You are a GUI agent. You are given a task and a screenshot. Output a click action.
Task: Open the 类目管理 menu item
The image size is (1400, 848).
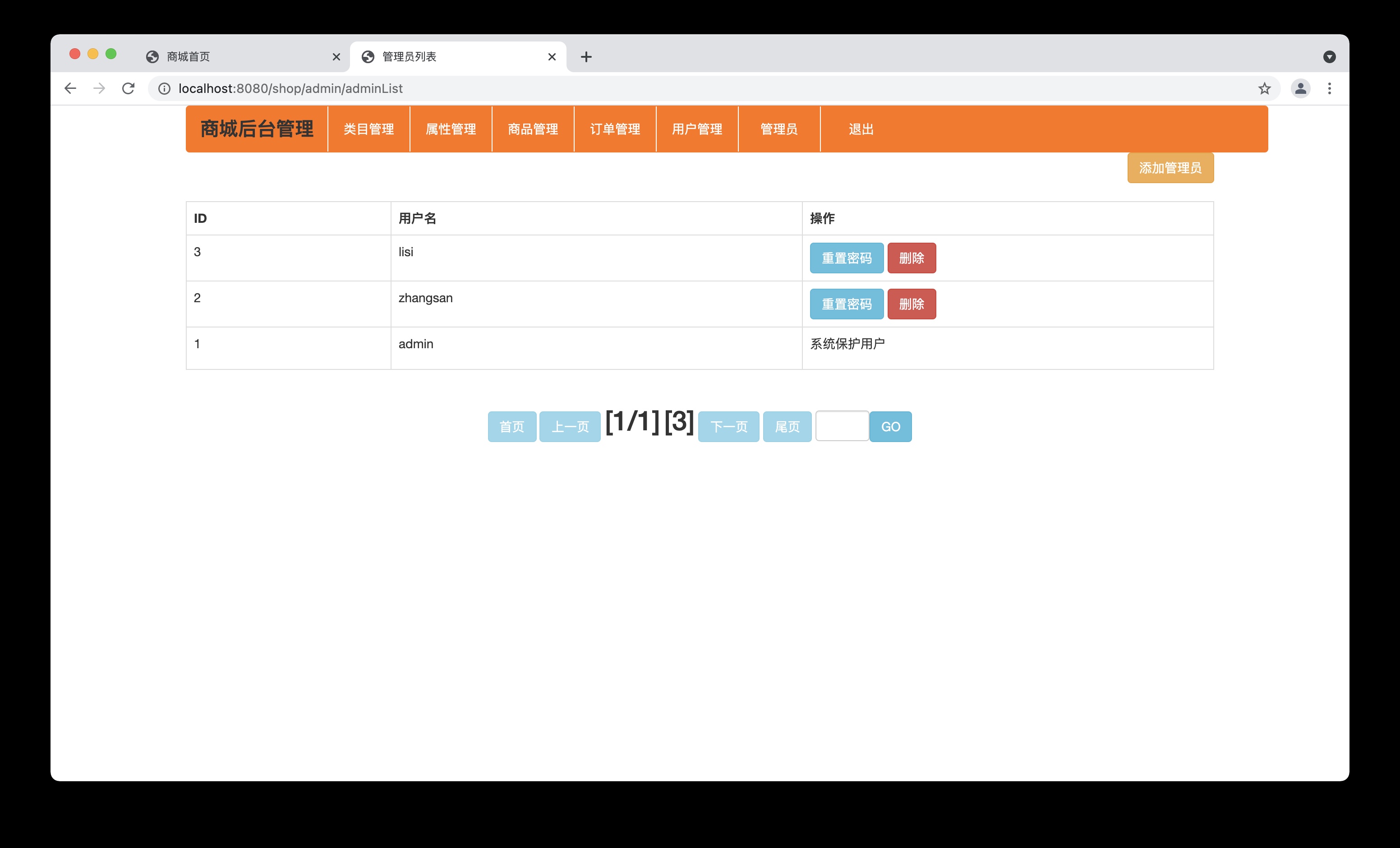click(369, 129)
